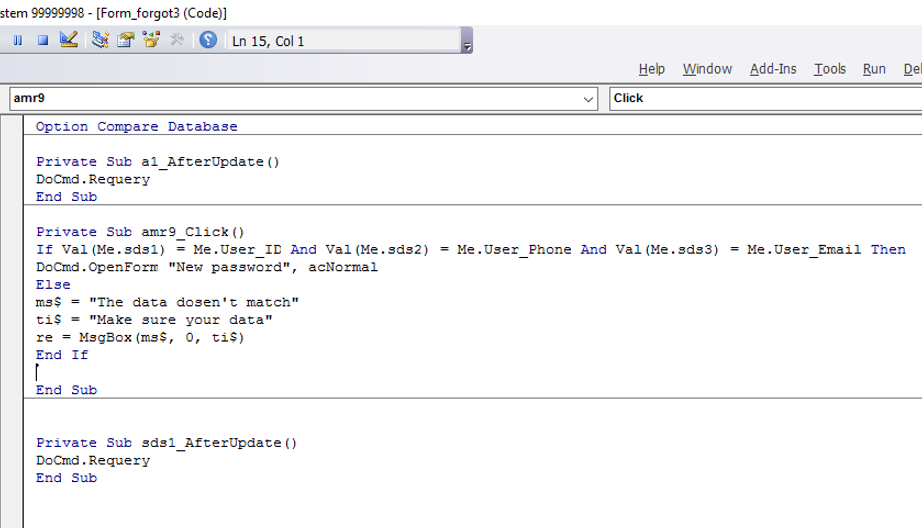922x528 pixels.
Task: Open the Run menu
Action: tap(874, 69)
